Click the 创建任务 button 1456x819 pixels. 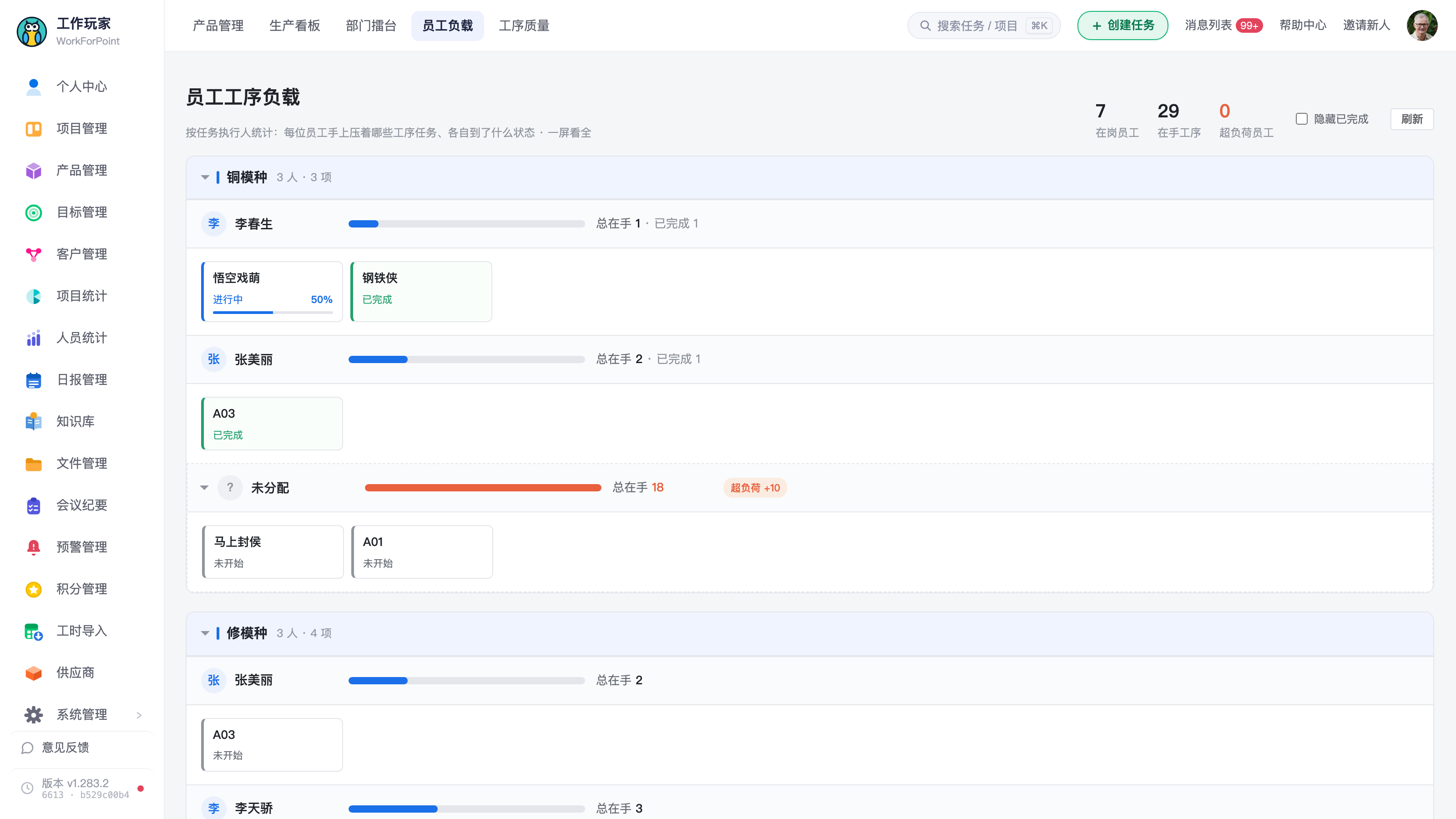(1122, 25)
